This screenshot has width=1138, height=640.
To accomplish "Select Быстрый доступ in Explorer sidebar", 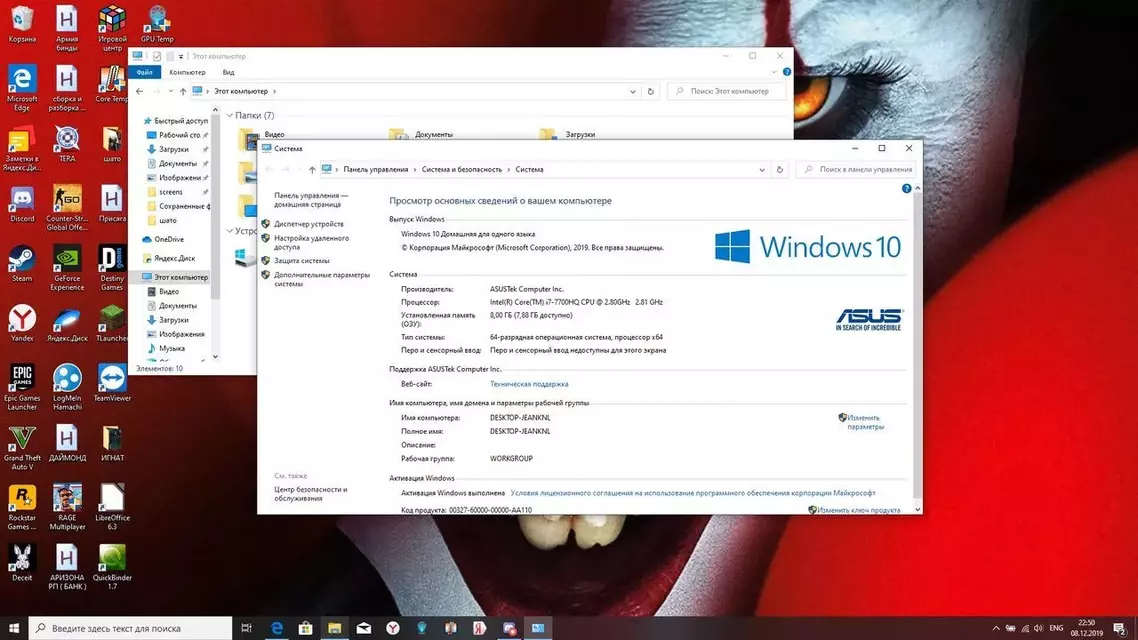I will click(175, 121).
